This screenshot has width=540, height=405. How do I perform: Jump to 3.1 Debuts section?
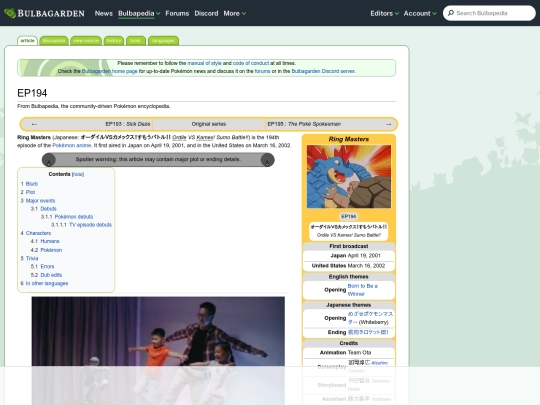48,209
